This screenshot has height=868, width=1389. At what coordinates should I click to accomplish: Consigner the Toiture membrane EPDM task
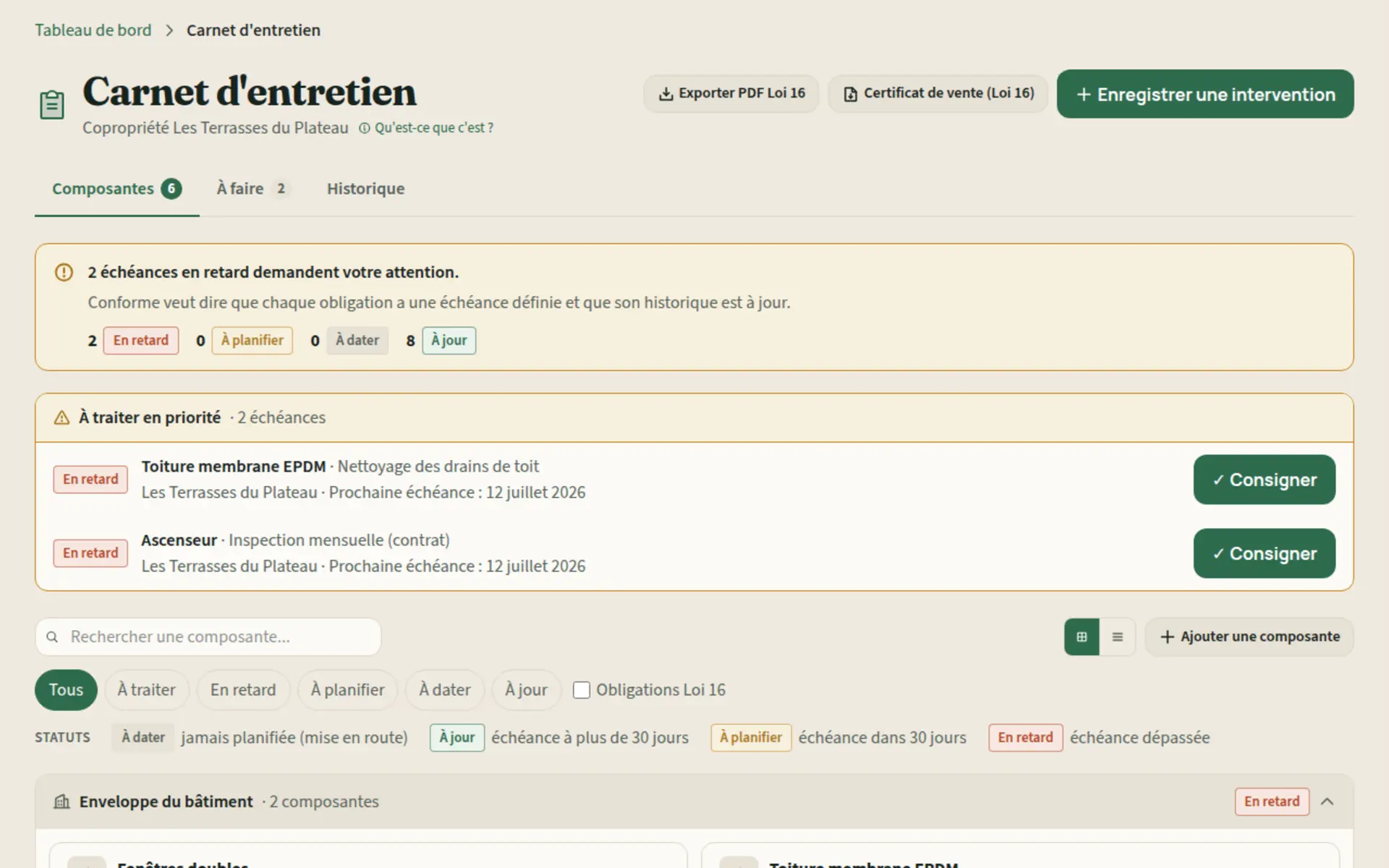1265,480
